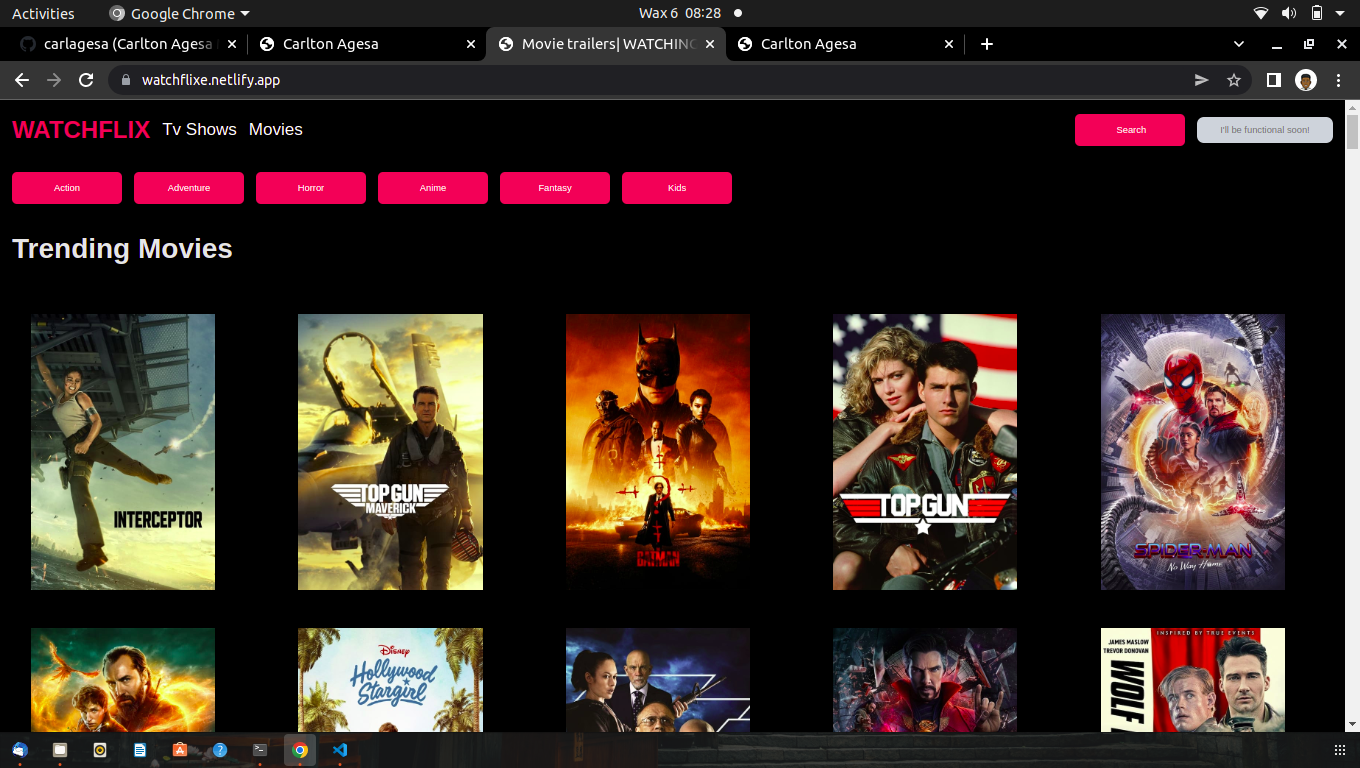Open the Terminal from the dock
The image size is (1360, 768).
coord(260,750)
